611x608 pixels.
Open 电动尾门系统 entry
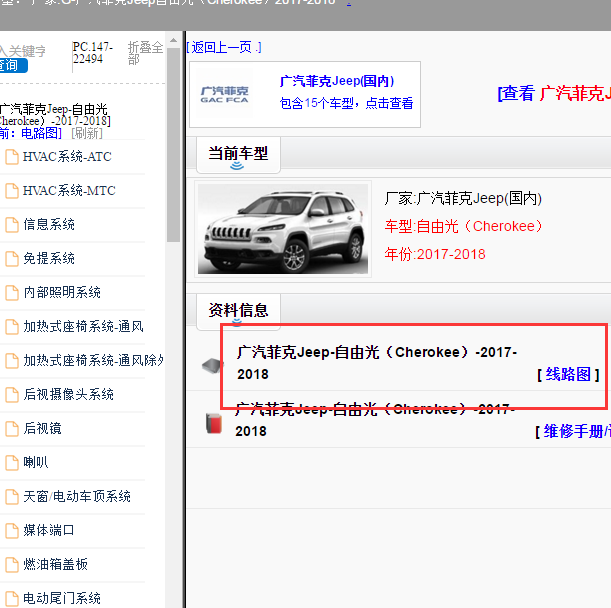coord(62,597)
